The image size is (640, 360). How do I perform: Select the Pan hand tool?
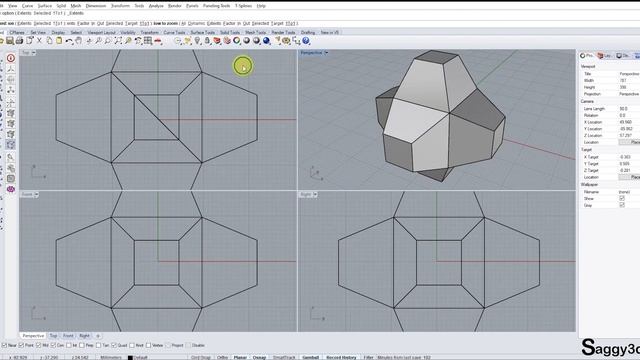click(78, 41)
